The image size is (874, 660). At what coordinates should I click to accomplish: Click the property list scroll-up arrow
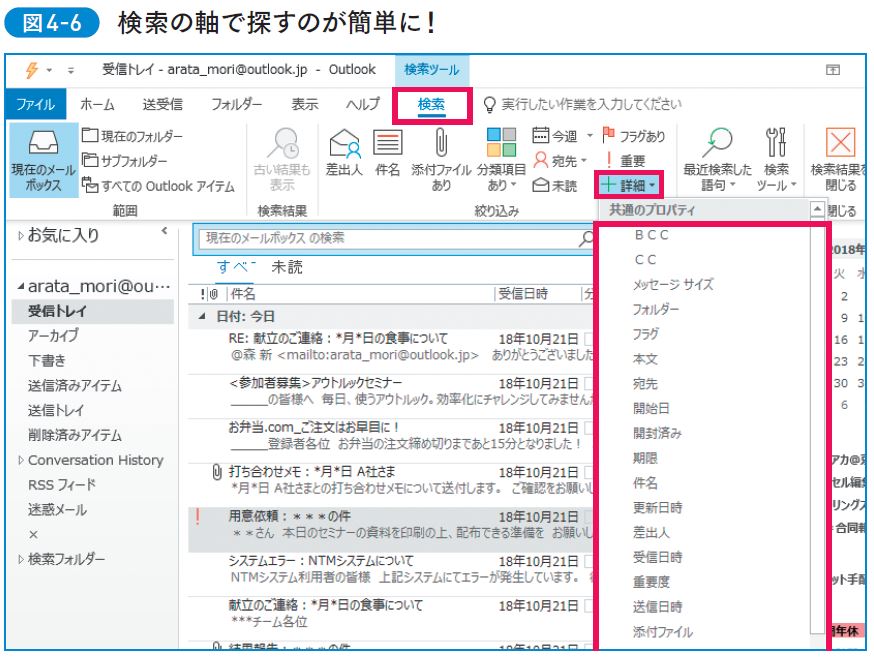tap(817, 210)
